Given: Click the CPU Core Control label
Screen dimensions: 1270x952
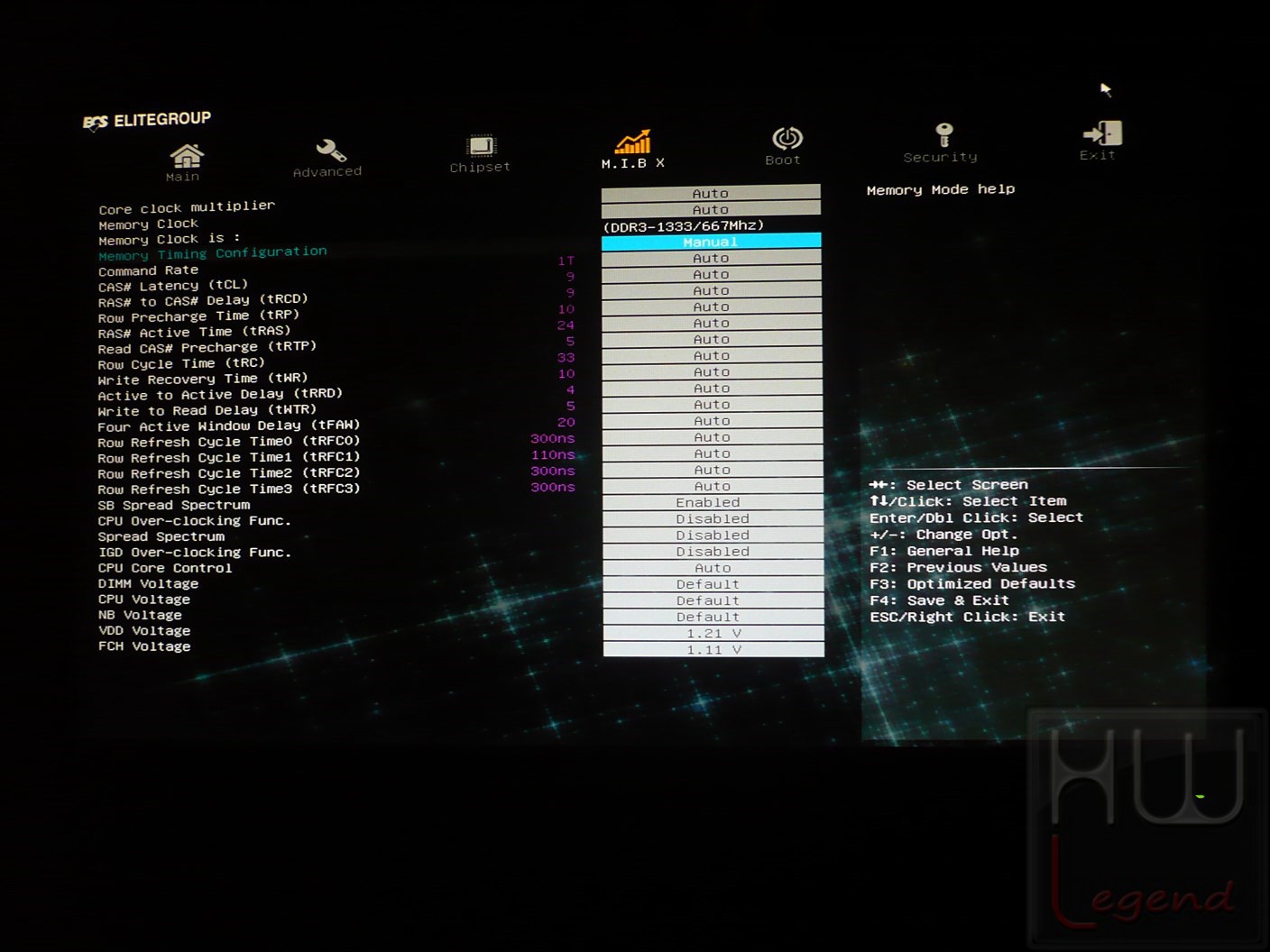Looking at the screenshot, I should click(165, 568).
